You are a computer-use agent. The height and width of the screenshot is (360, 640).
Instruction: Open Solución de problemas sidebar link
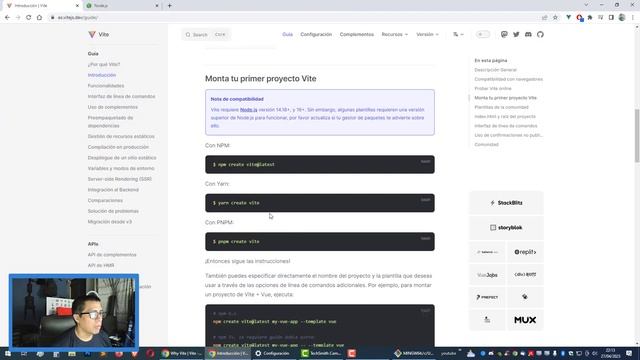[113, 211]
